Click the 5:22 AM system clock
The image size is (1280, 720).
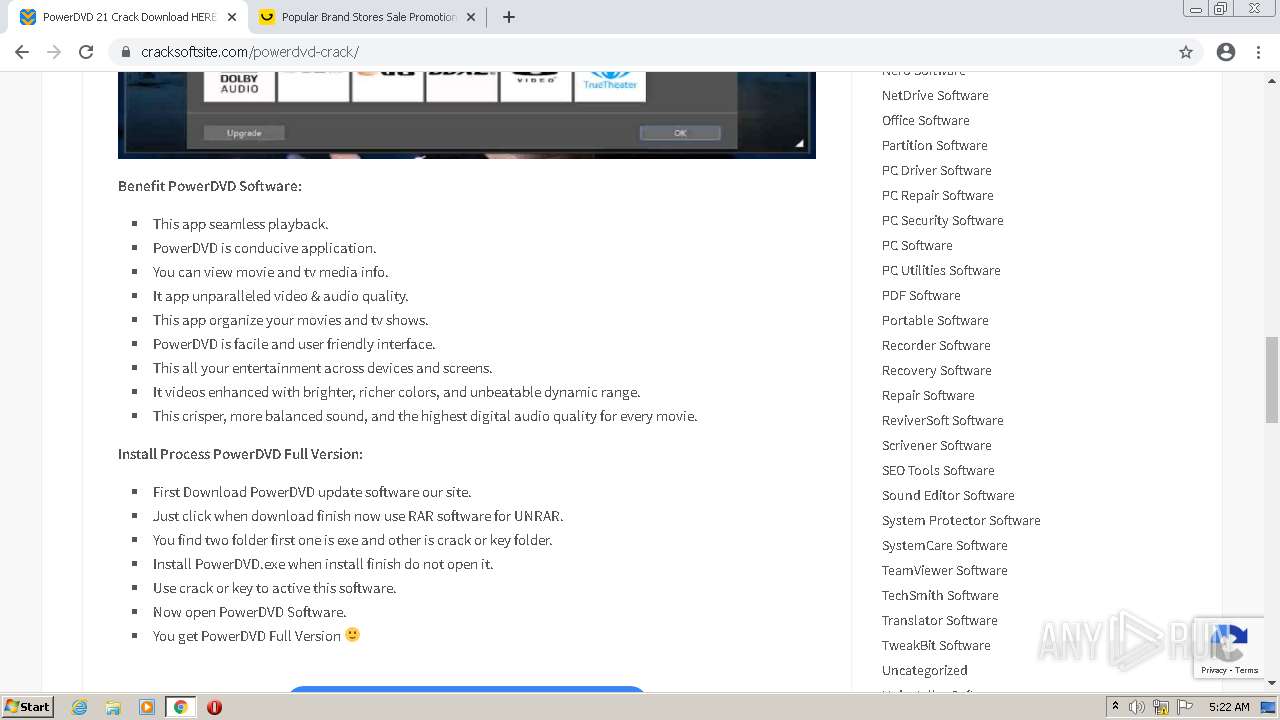pos(1229,707)
